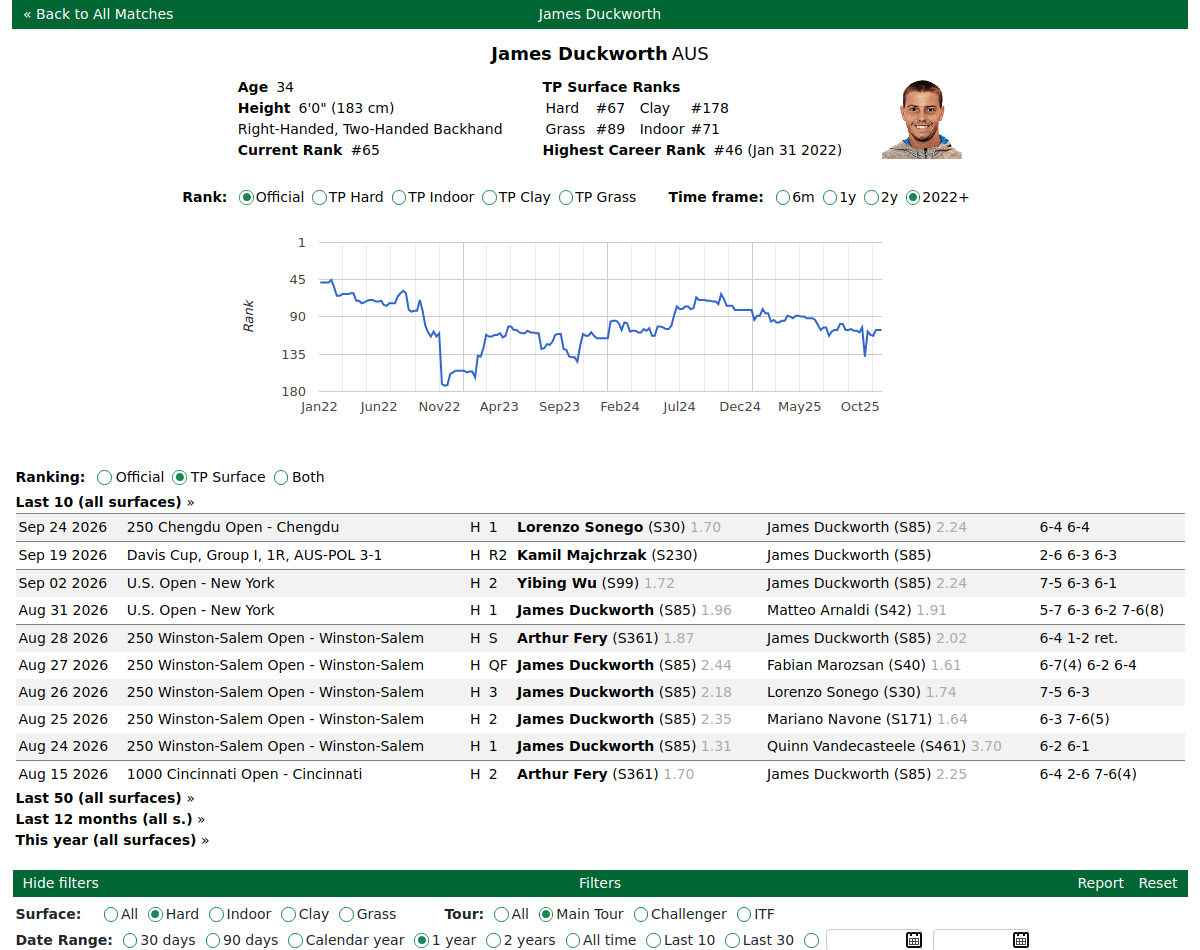The image size is (1200, 950).
Task: Set the date range to All time
Action: point(573,940)
